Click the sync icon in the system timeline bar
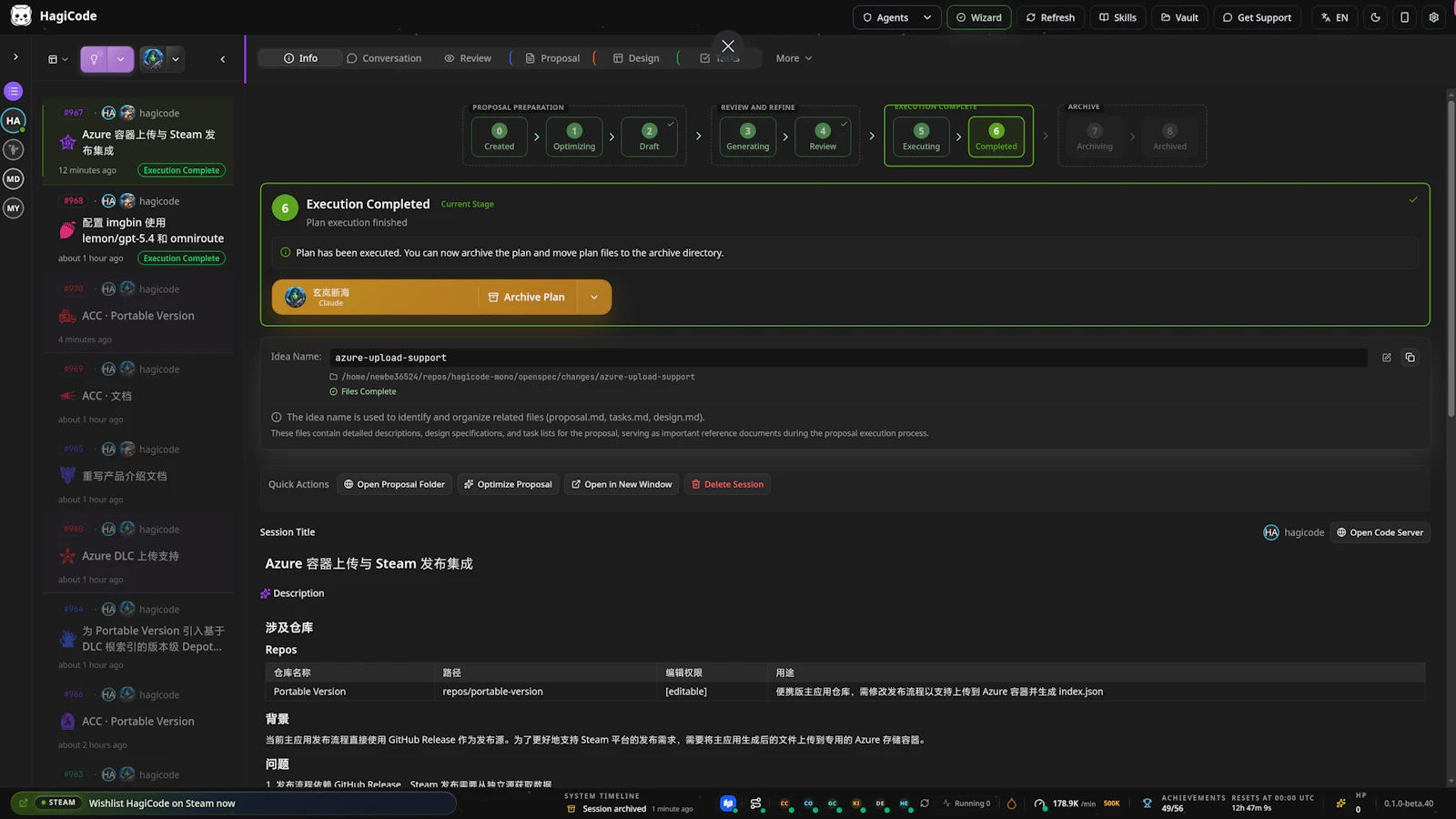This screenshot has height=819, width=1456. coord(925,804)
